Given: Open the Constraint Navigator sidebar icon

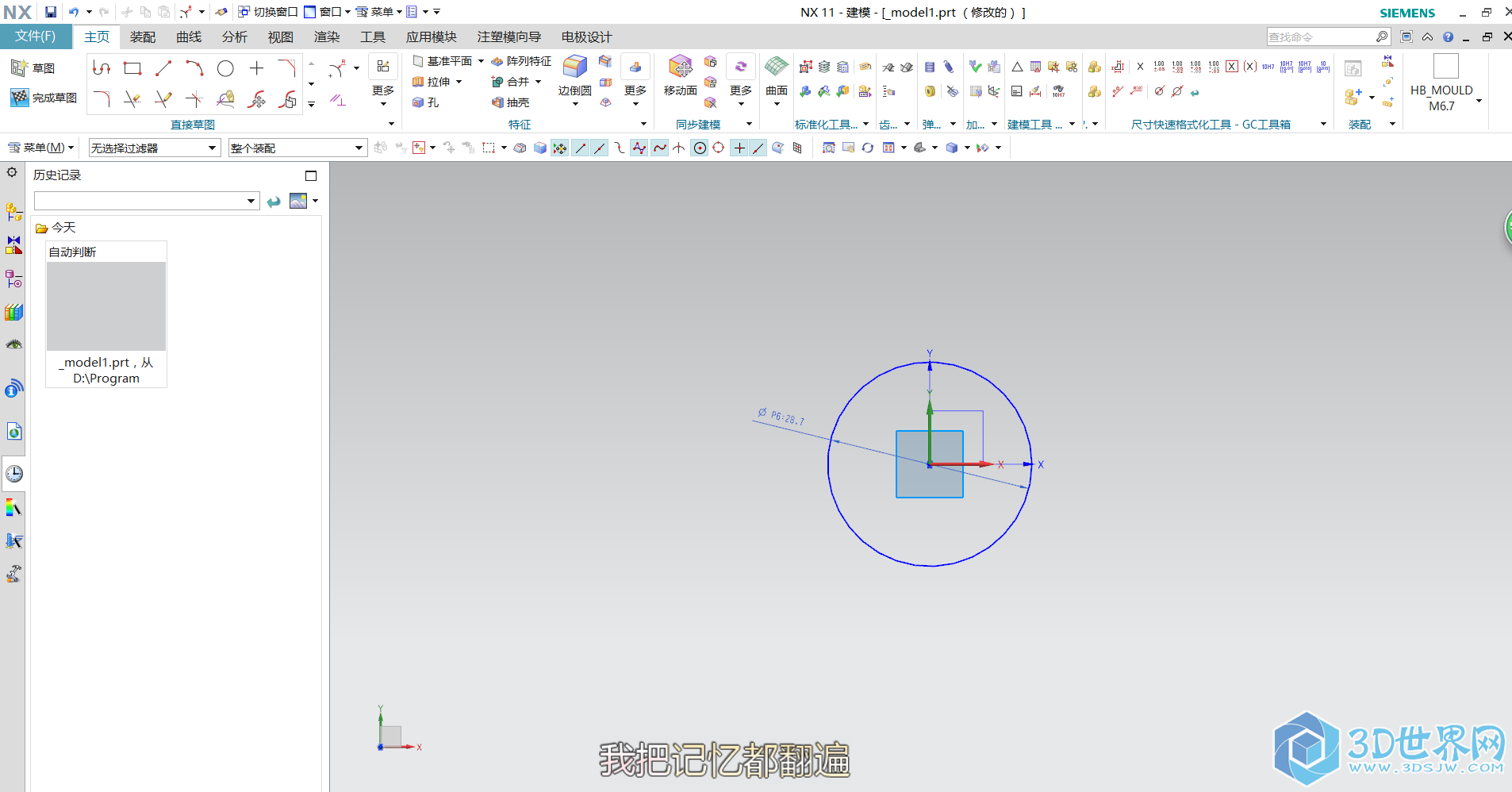Looking at the screenshot, I should click(13, 245).
